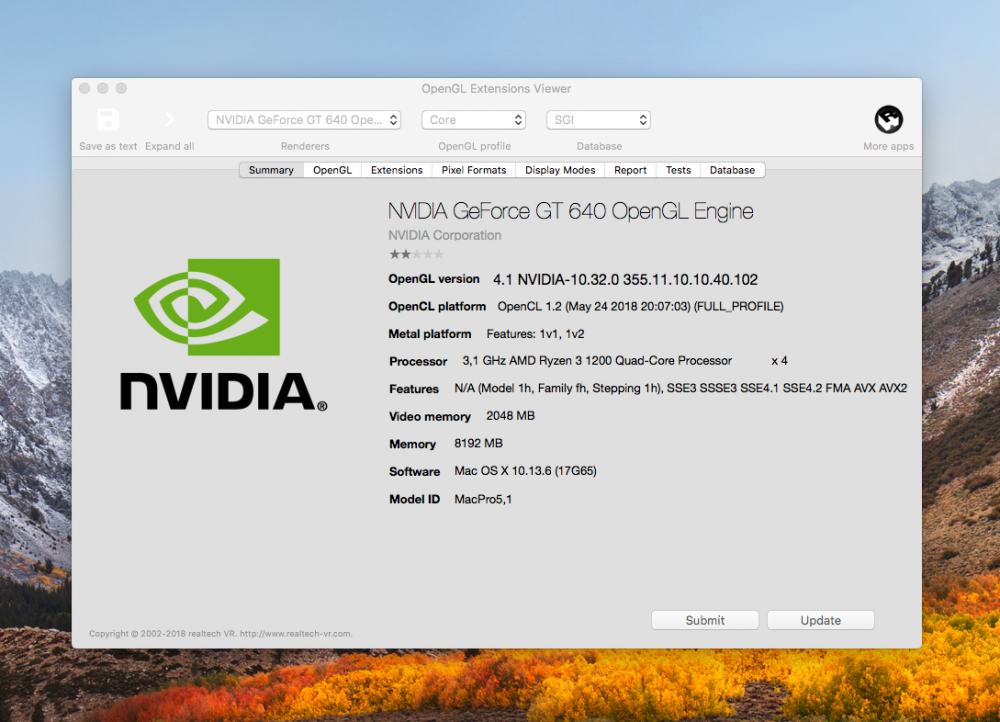This screenshot has width=1000, height=722.
Task: Click the heading NVIDIA GeForce GT 640 OpenGL Engine
Action: [571, 211]
